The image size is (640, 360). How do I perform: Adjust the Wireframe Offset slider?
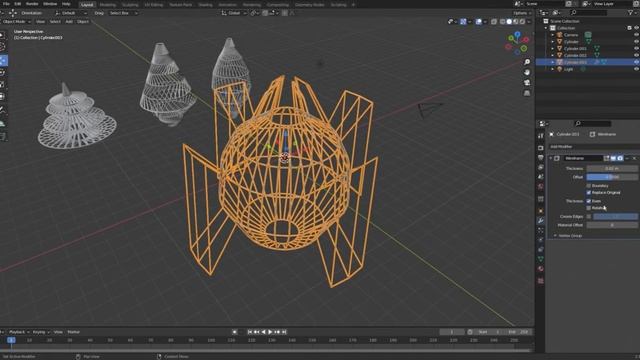click(612, 177)
